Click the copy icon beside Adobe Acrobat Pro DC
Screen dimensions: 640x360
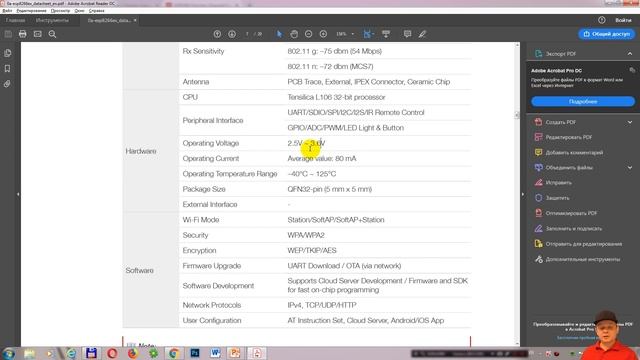click(632, 70)
